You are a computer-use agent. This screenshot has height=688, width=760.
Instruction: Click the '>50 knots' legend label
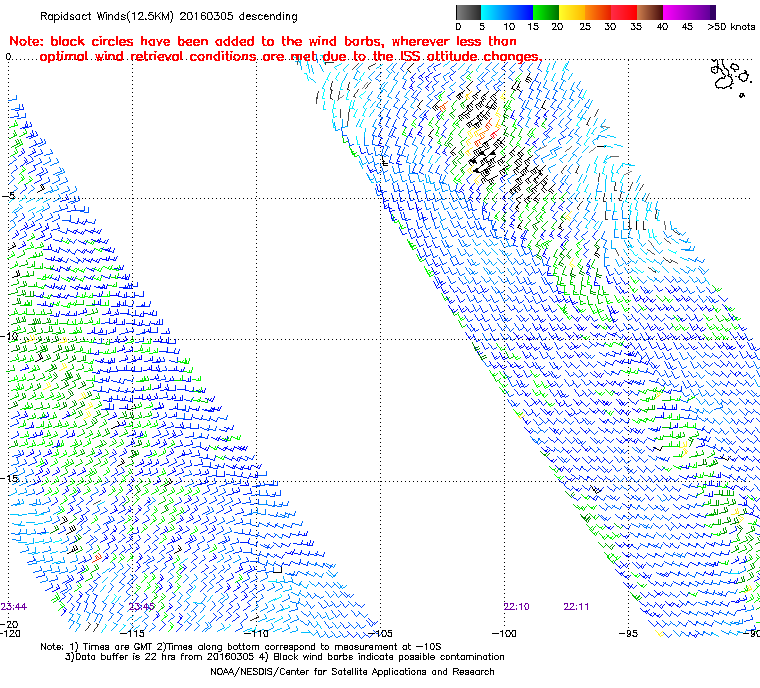coord(731,27)
